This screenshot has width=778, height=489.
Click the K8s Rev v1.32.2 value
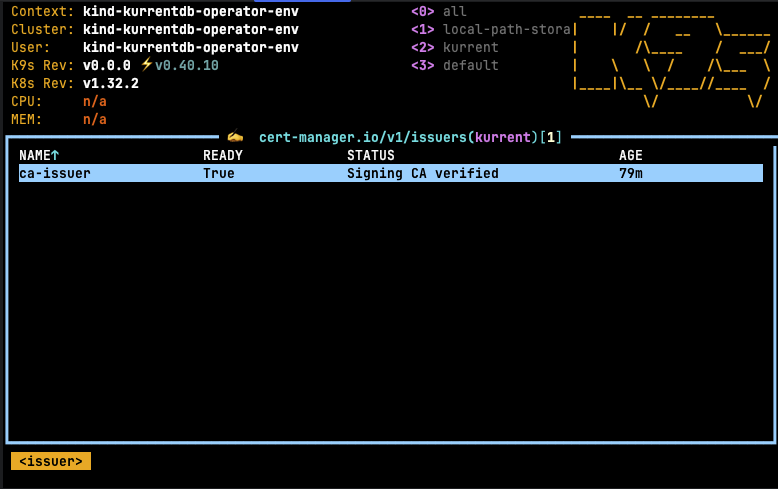click(110, 83)
